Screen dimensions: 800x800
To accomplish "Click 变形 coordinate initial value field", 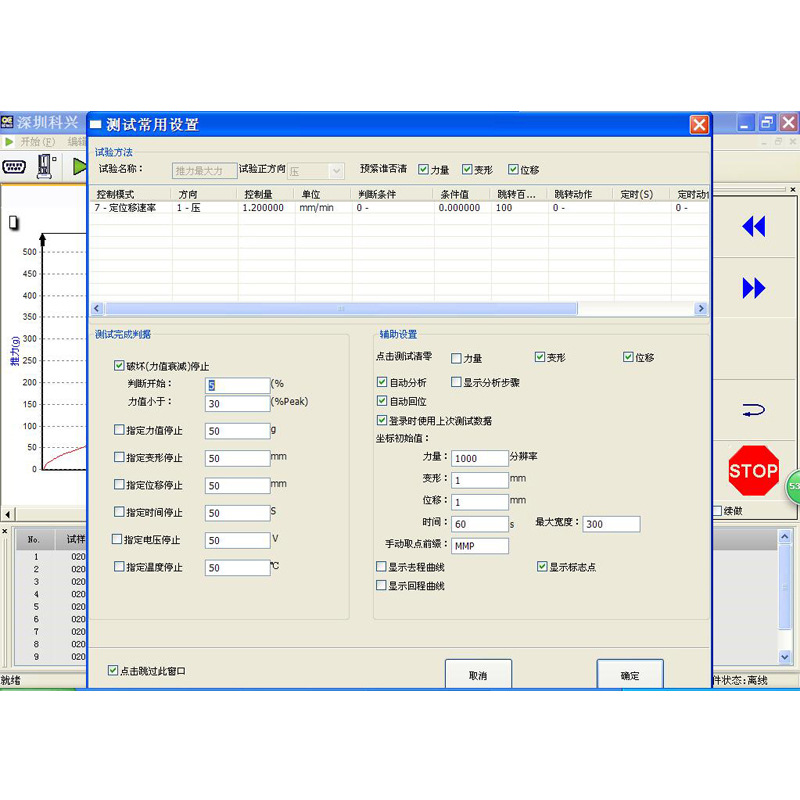I will tap(480, 480).
